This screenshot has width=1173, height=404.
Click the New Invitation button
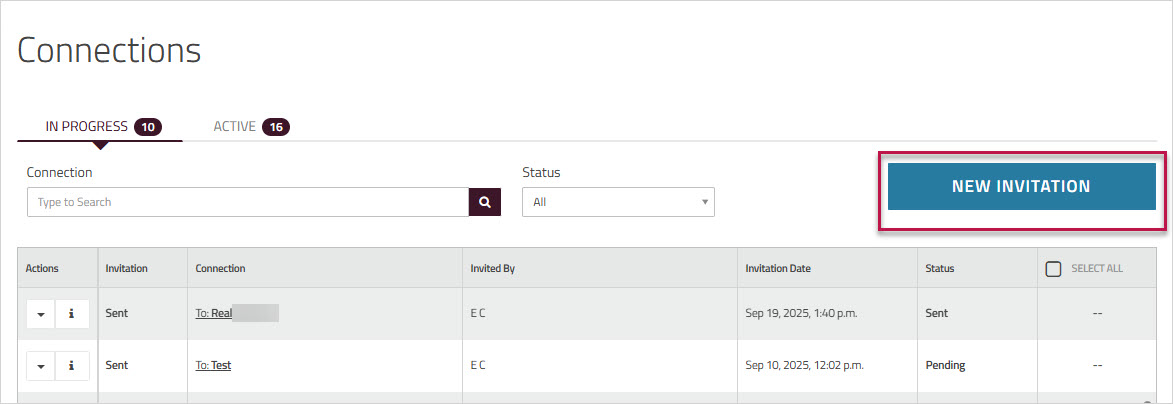[1021, 187]
